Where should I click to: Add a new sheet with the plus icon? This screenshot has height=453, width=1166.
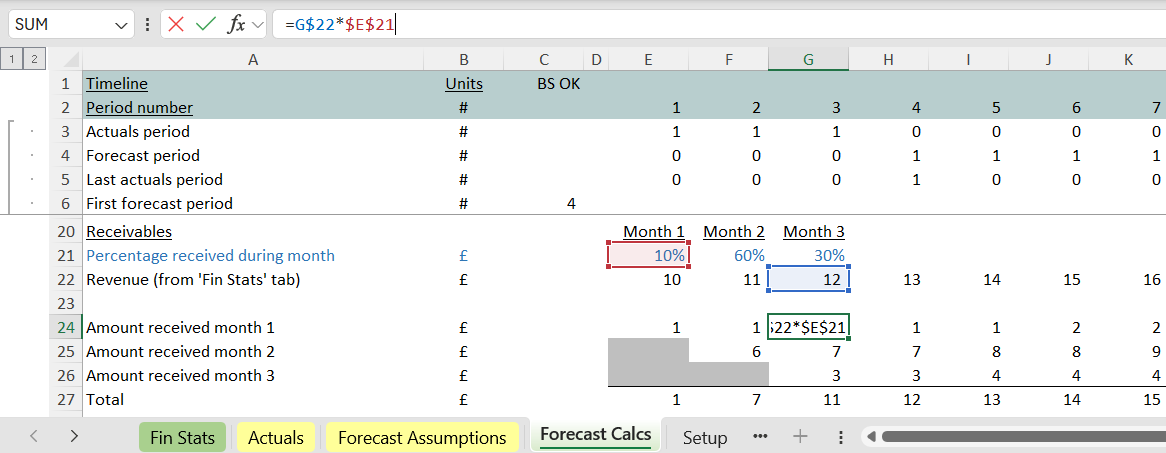point(799,437)
